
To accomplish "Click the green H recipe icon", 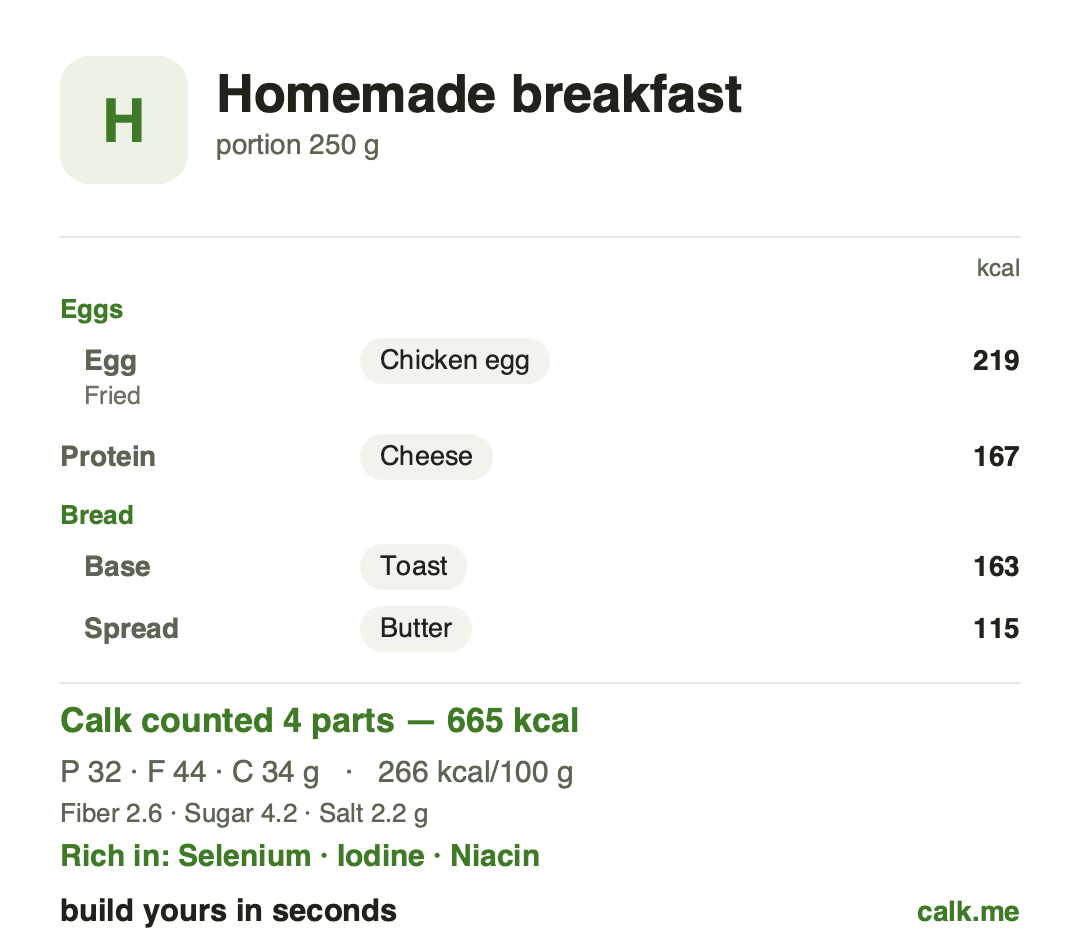I will coord(124,120).
